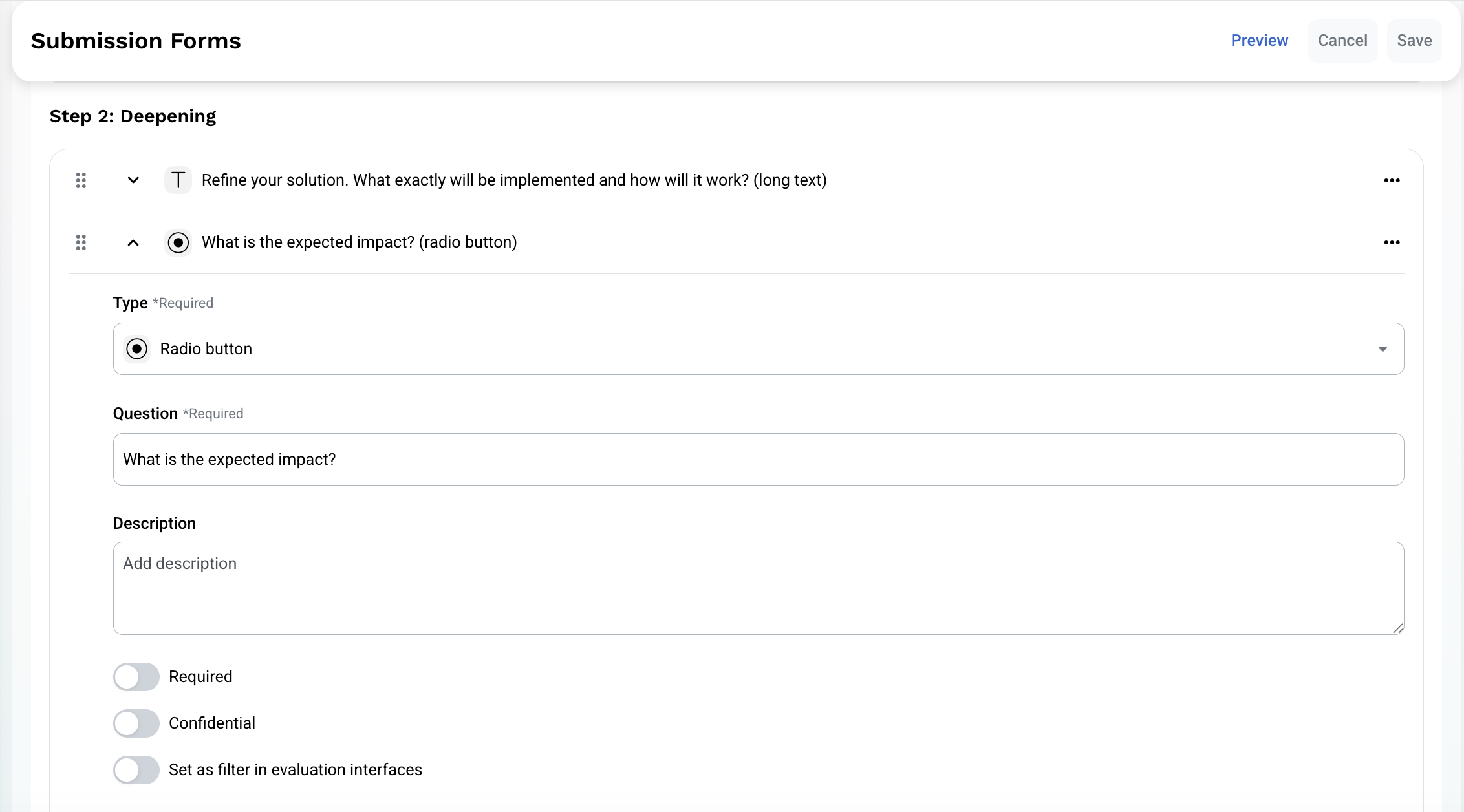The image size is (1464, 812).
Task: Click the Add description text area
Action: point(759,588)
